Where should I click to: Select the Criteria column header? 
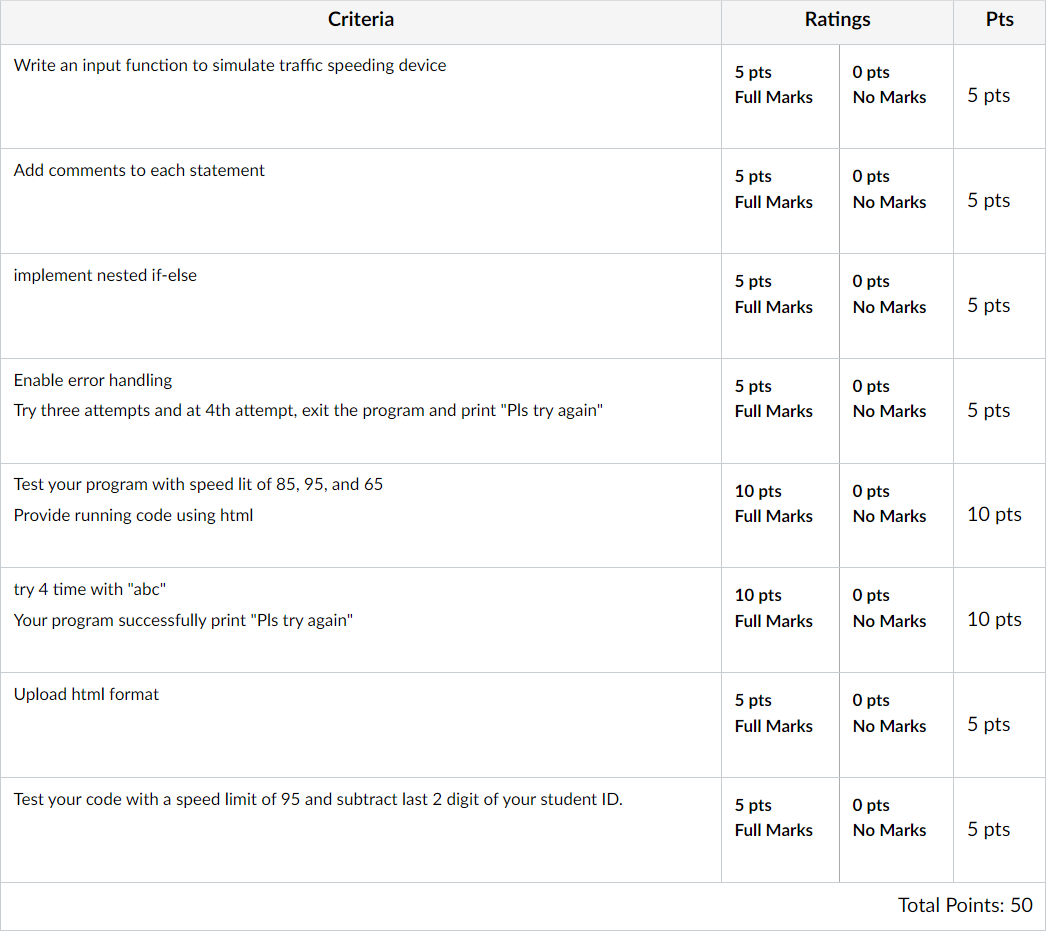point(361,20)
